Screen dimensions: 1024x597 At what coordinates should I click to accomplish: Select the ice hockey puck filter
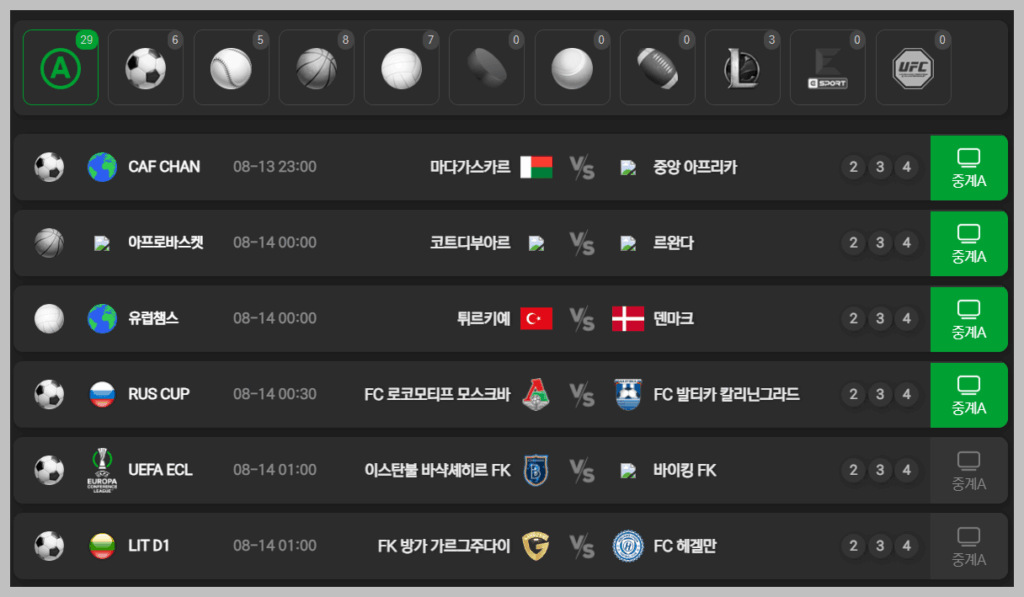pos(487,68)
